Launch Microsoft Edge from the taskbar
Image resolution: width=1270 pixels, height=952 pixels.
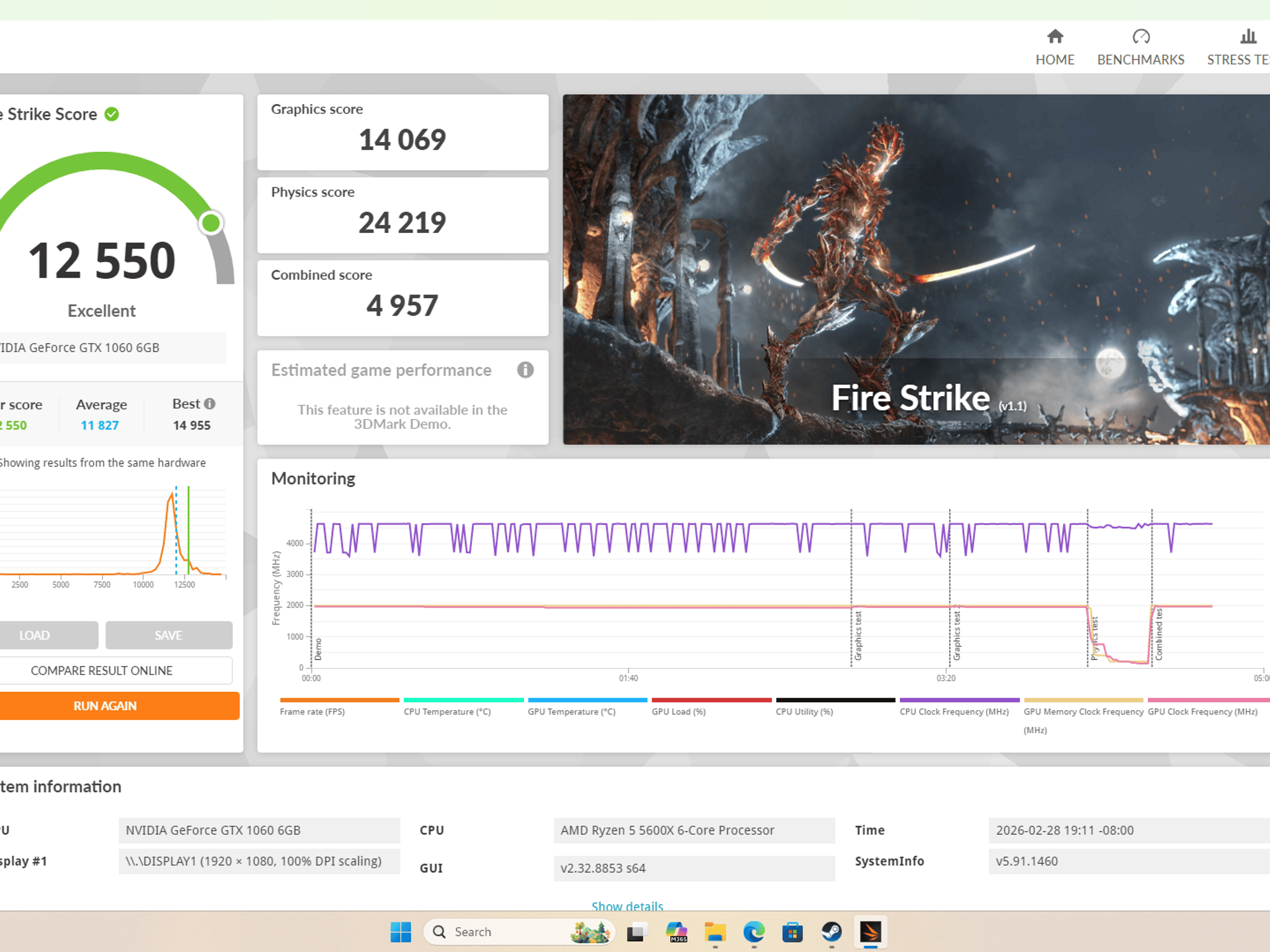[754, 932]
